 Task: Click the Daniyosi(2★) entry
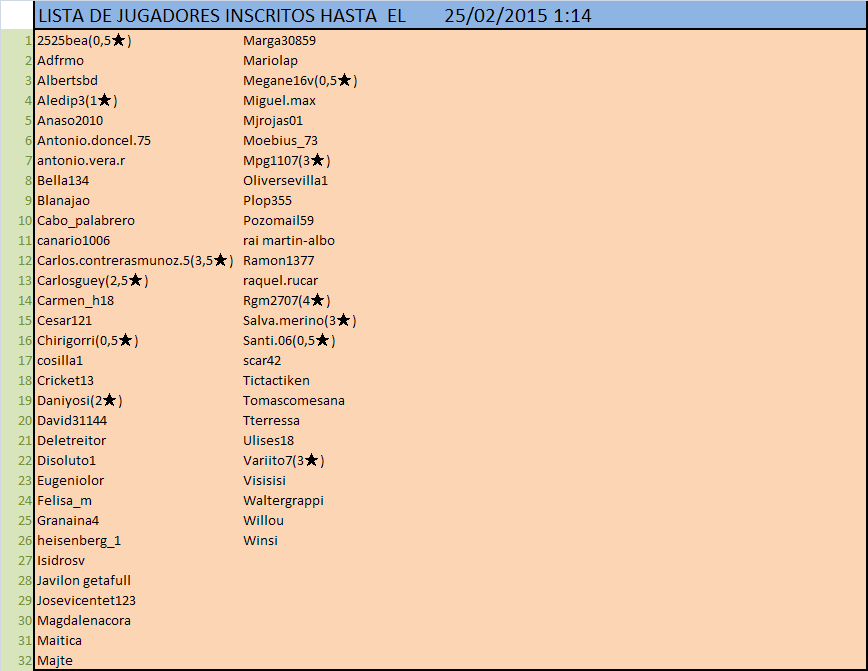pyautogui.click(x=79, y=401)
